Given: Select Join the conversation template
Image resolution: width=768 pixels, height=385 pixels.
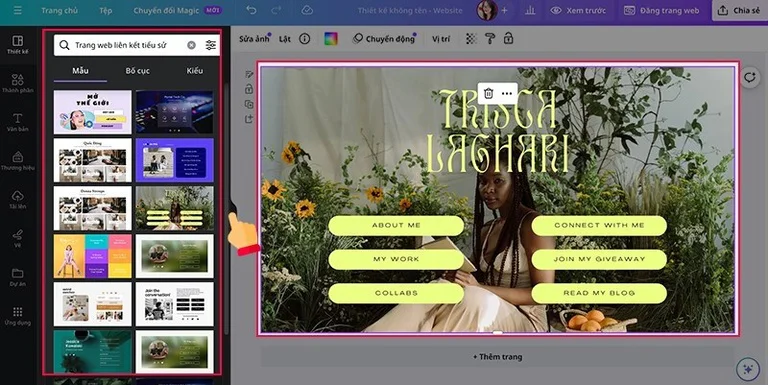Looking at the screenshot, I should (174, 304).
